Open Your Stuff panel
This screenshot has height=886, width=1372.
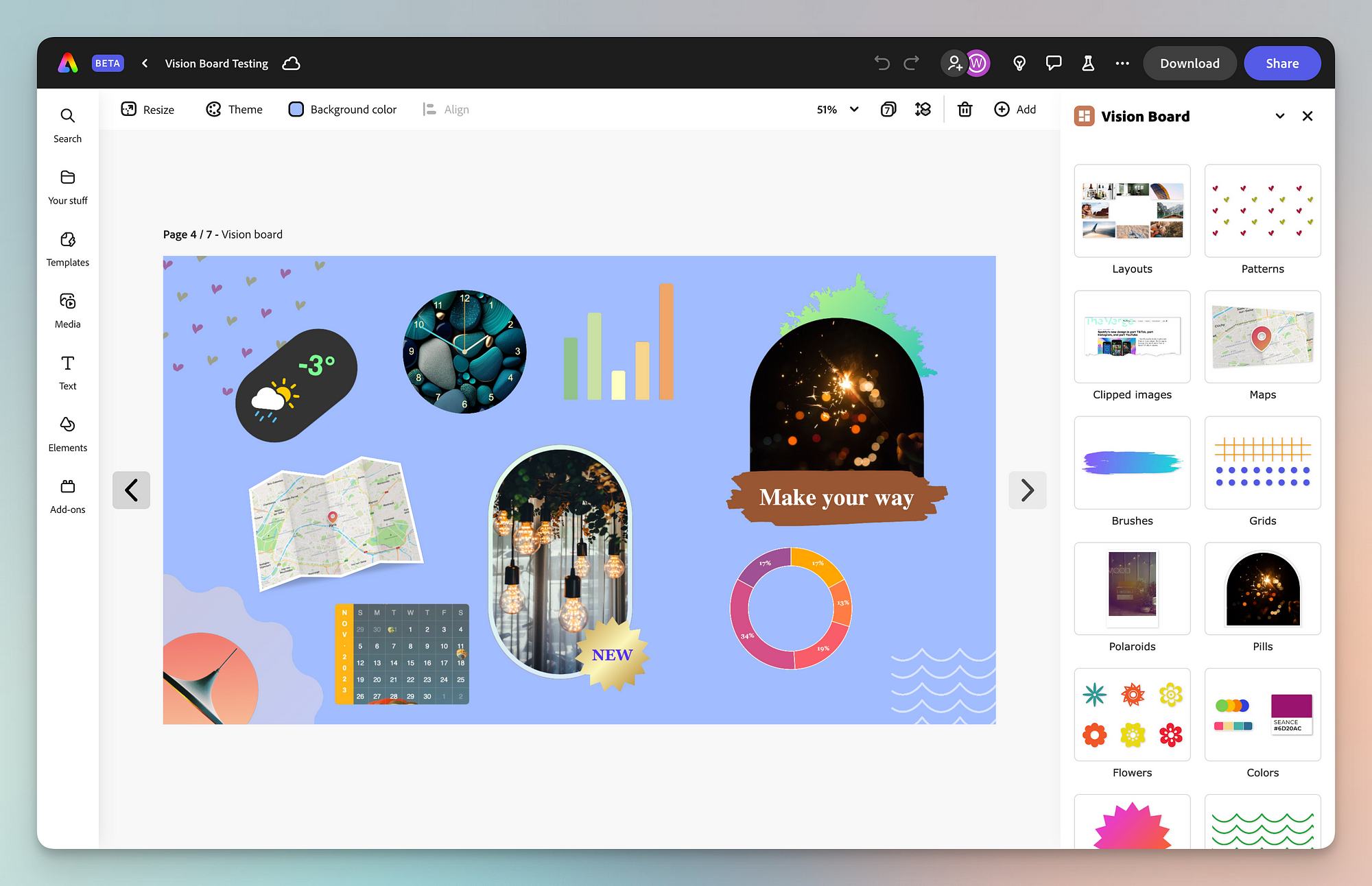pyautogui.click(x=67, y=186)
